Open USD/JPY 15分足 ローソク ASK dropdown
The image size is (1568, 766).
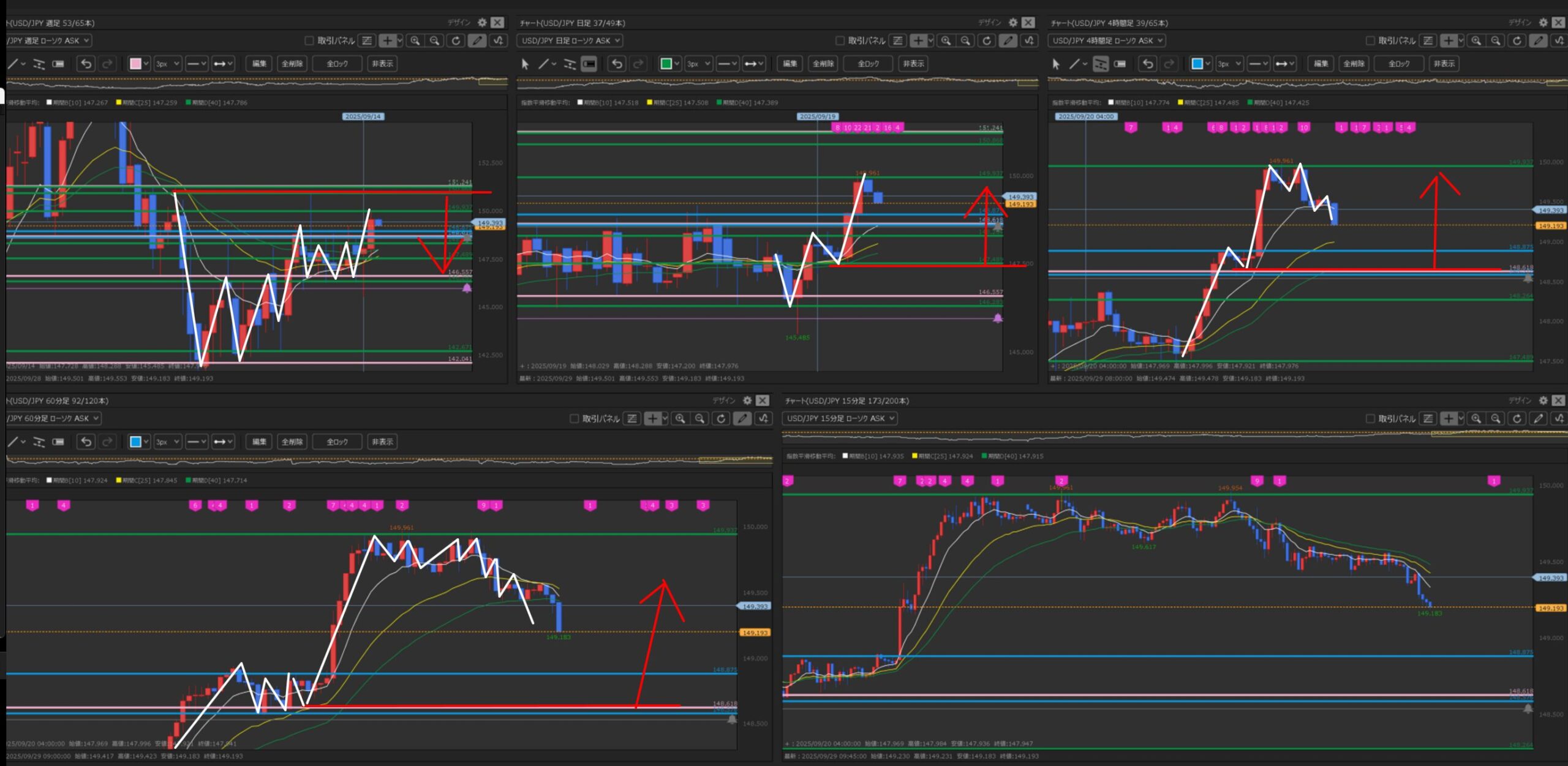840,418
